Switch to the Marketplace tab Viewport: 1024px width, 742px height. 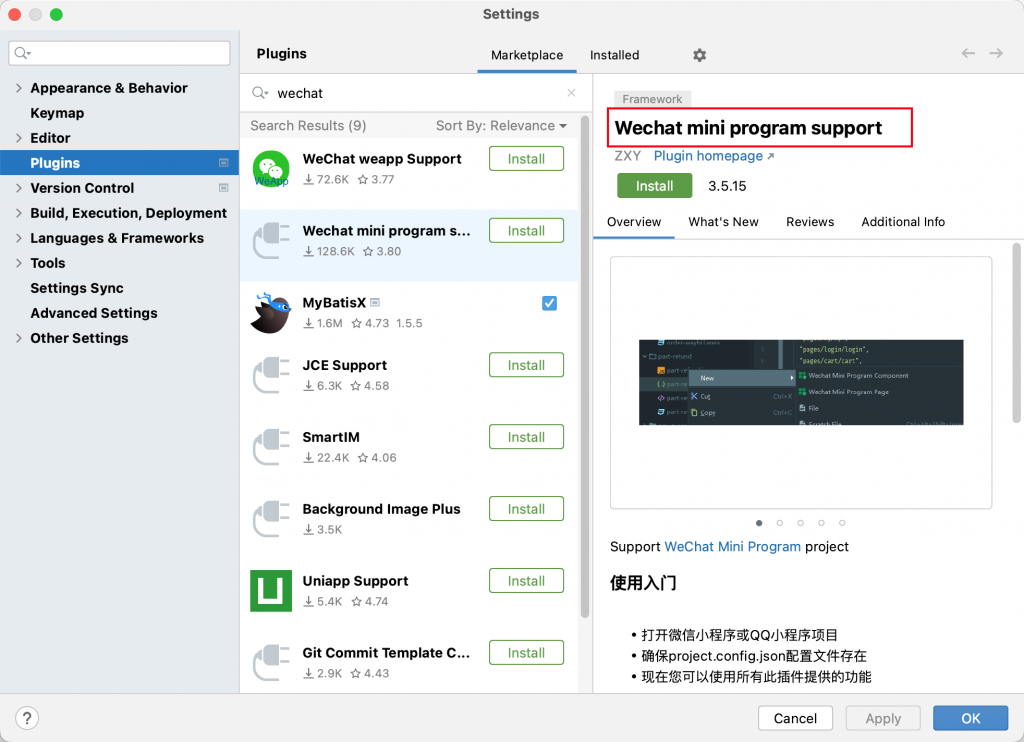tap(527, 55)
